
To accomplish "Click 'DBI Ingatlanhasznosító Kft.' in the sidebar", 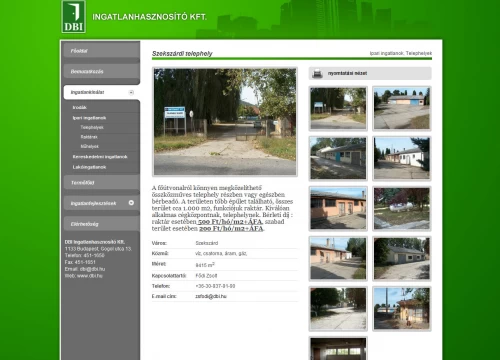I will point(95,242).
